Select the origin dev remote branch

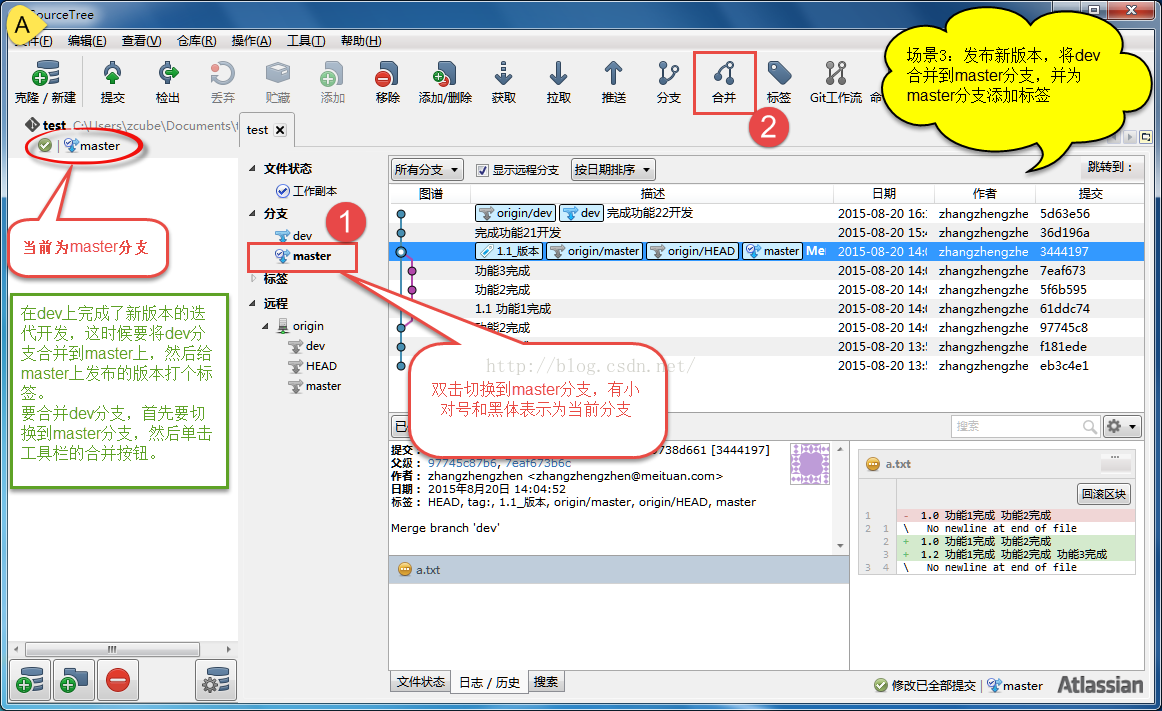(x=307, y=346)
